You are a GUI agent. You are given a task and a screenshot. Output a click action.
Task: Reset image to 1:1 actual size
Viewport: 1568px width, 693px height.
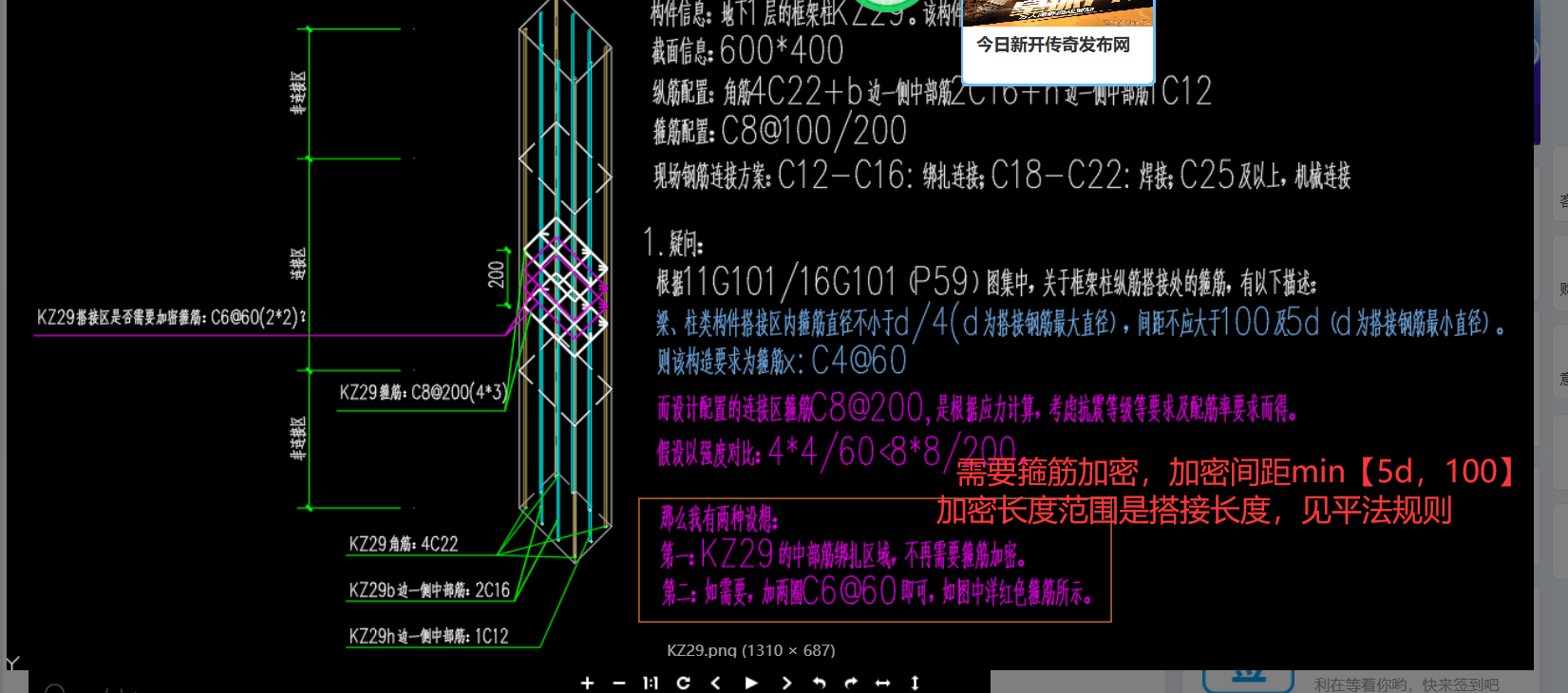tap(651, 683)
